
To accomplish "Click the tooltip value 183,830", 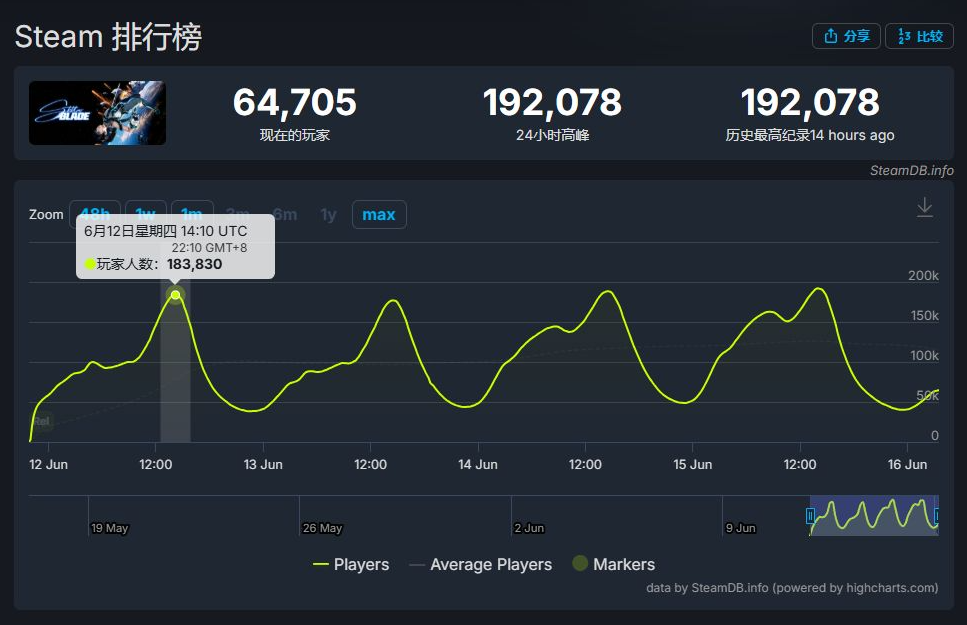I will coord(194,264).
